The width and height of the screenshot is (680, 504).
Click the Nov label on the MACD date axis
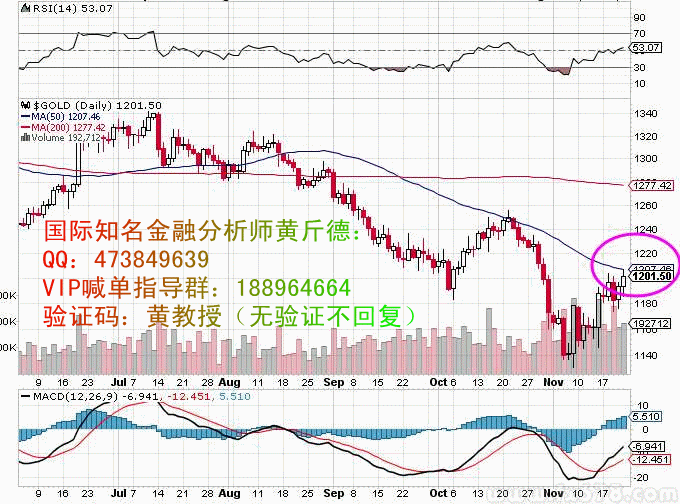click(554, 493)
